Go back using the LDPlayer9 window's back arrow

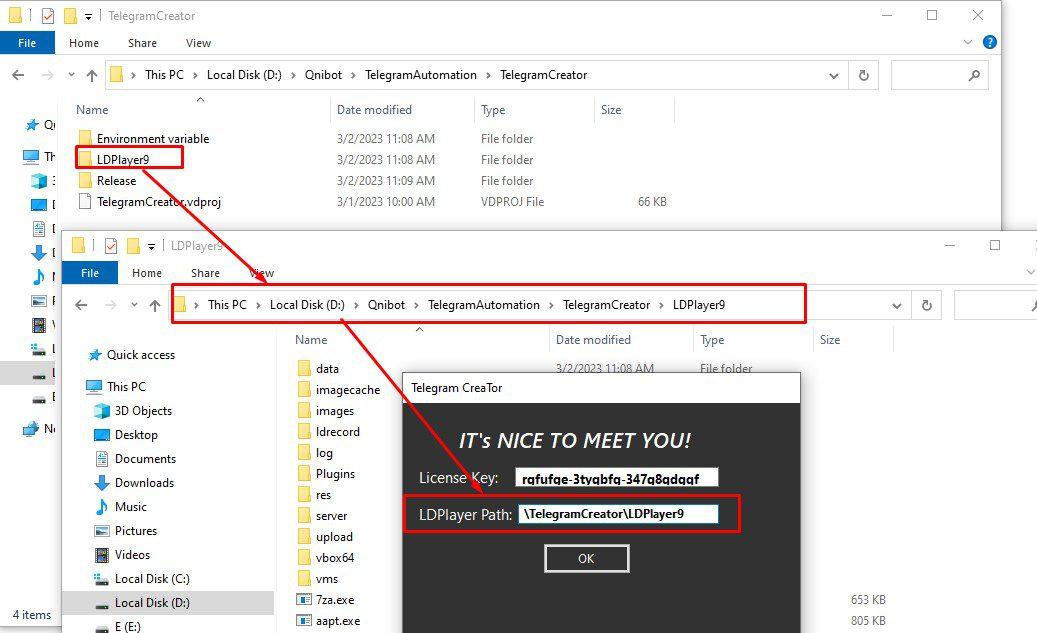pos(81,305)
